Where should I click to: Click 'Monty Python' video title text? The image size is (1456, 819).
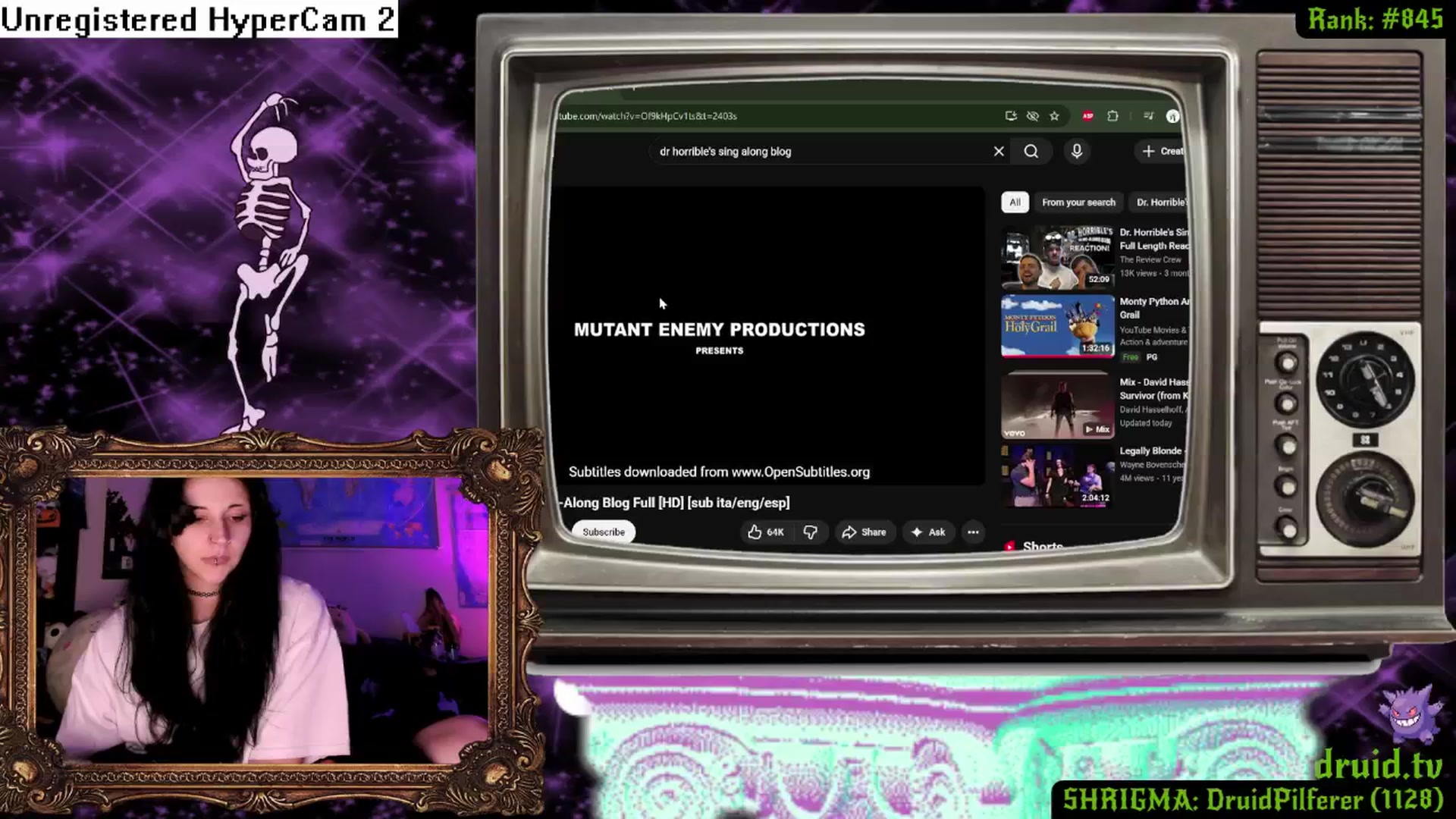[x=1153, y=308]
